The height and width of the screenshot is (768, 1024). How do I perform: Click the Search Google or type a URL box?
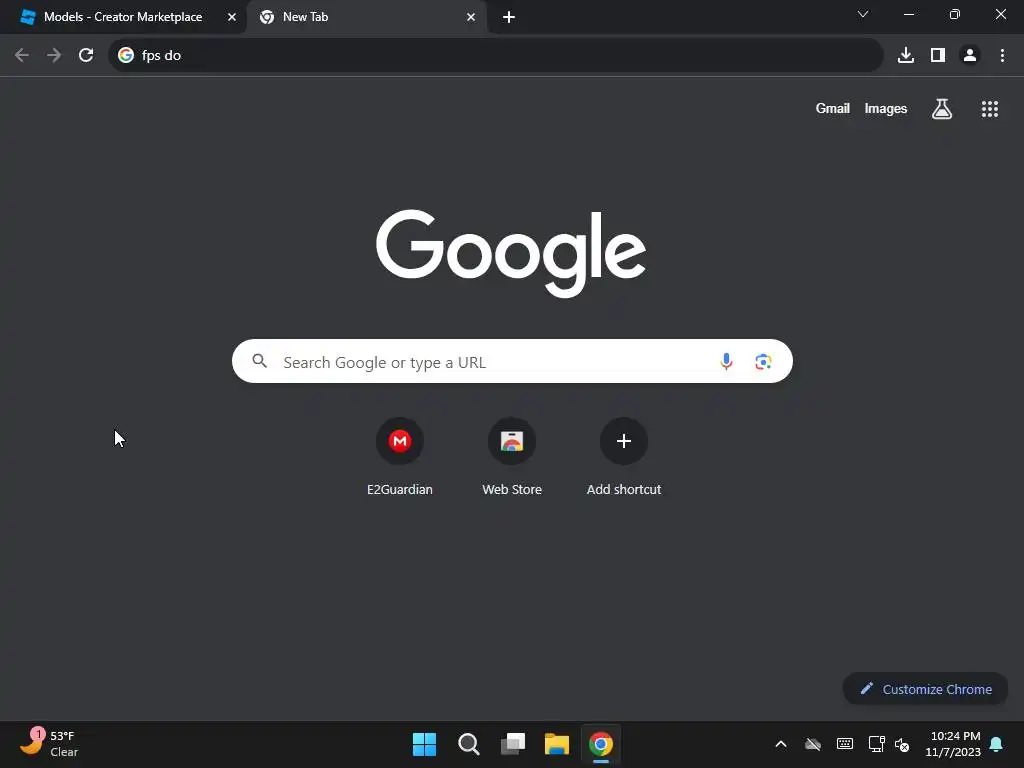click(512, 361)
